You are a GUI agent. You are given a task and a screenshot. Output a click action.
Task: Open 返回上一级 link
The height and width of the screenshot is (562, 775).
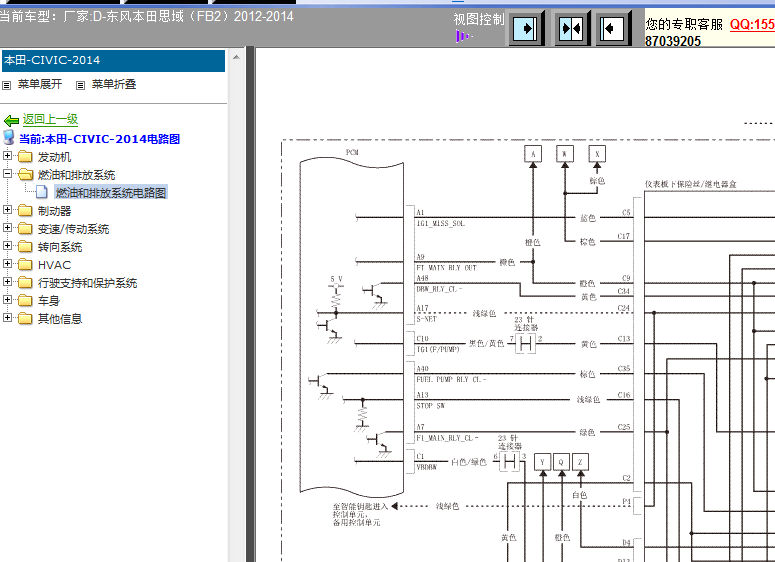click(x=50, y=119)
